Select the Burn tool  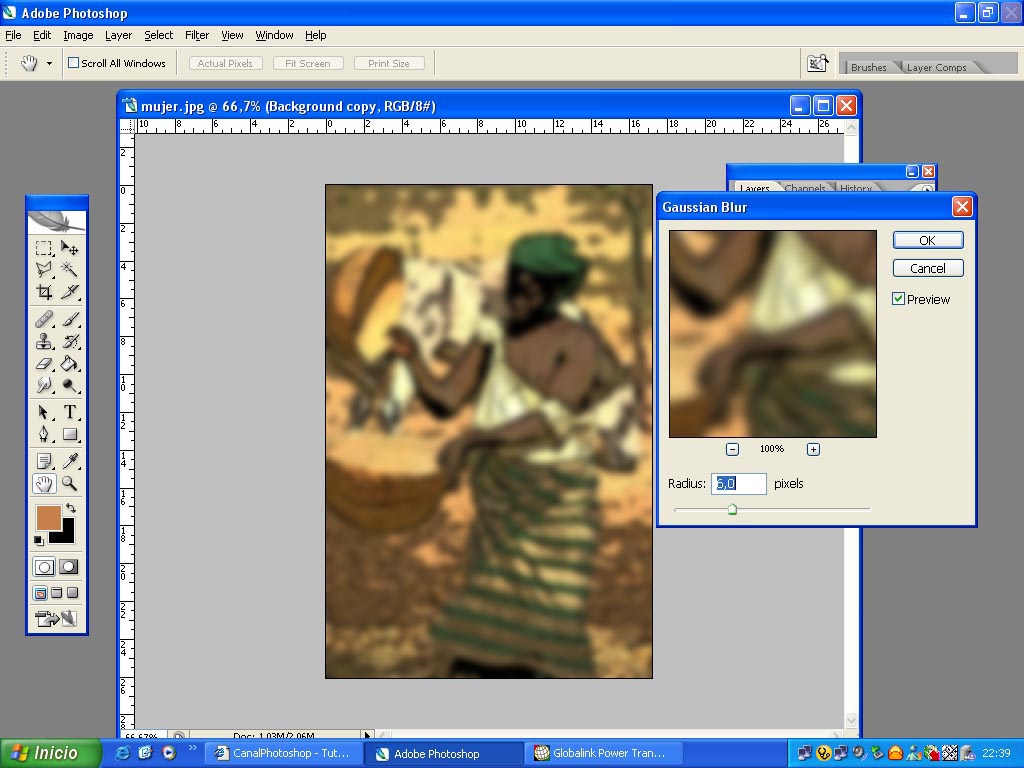pos(69,385)
